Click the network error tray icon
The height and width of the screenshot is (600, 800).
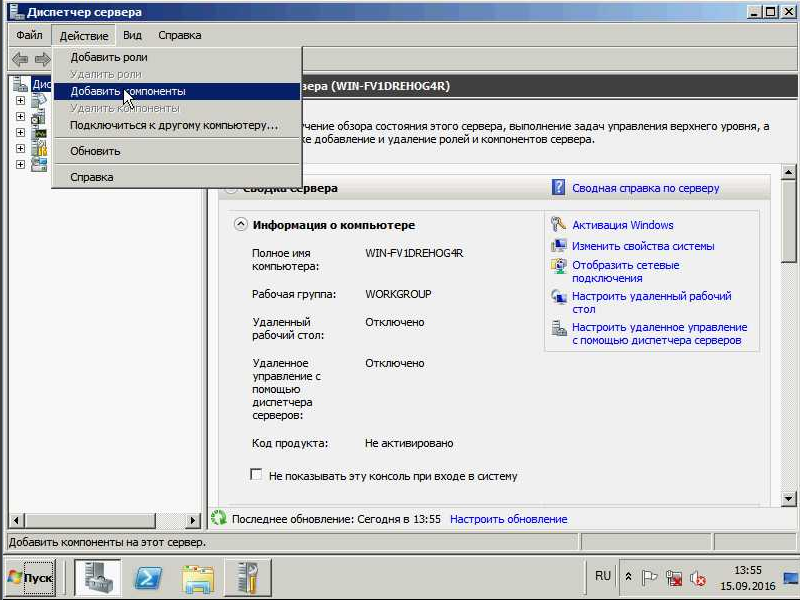point(673,578)
